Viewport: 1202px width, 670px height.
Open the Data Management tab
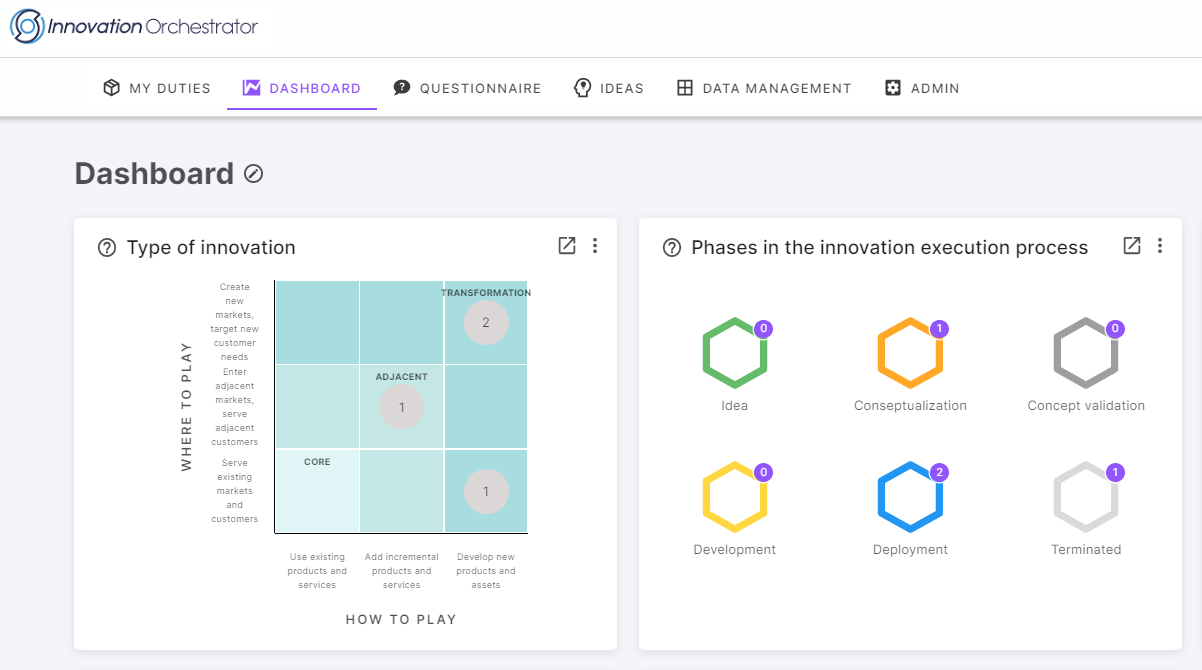(764, 88)
